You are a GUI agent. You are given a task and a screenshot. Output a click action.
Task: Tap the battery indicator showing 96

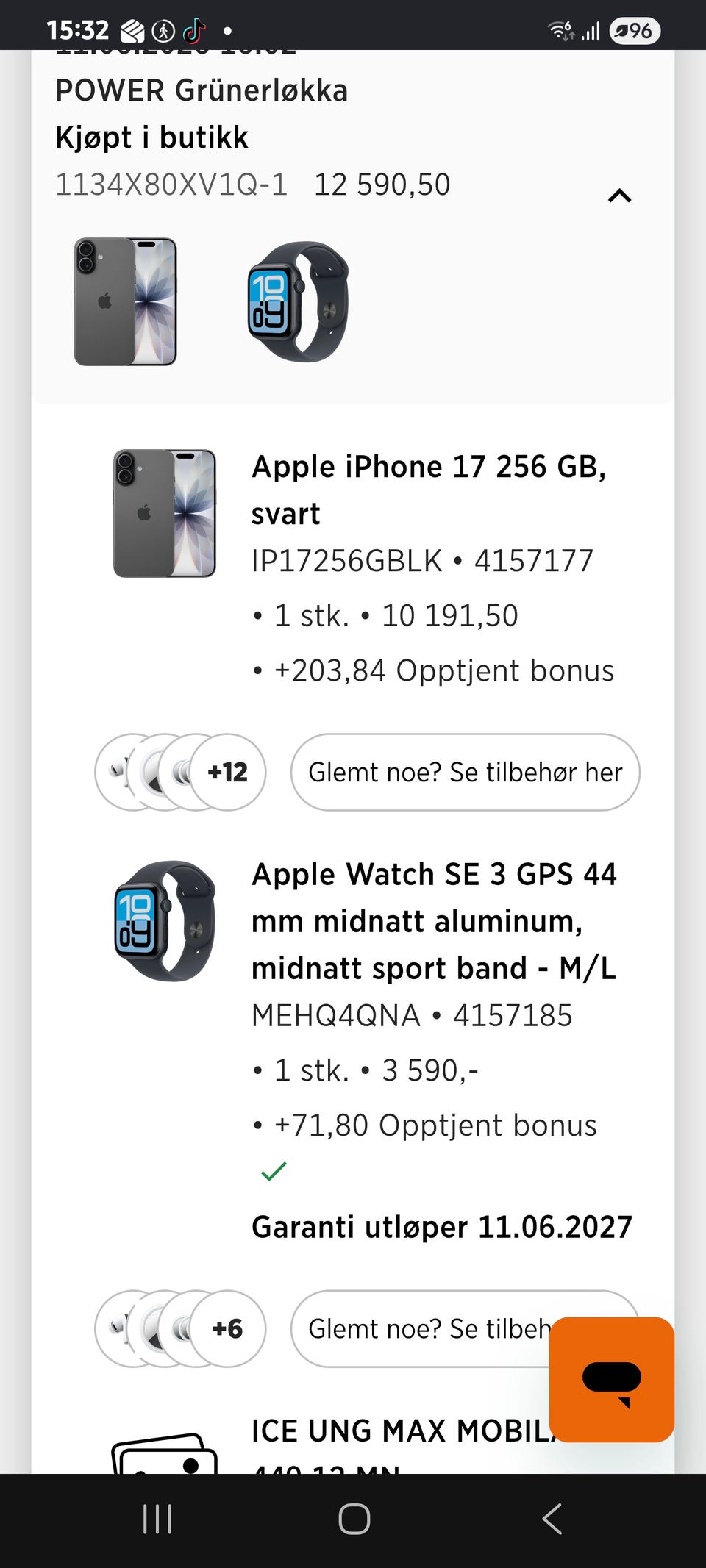pos(635,31)
